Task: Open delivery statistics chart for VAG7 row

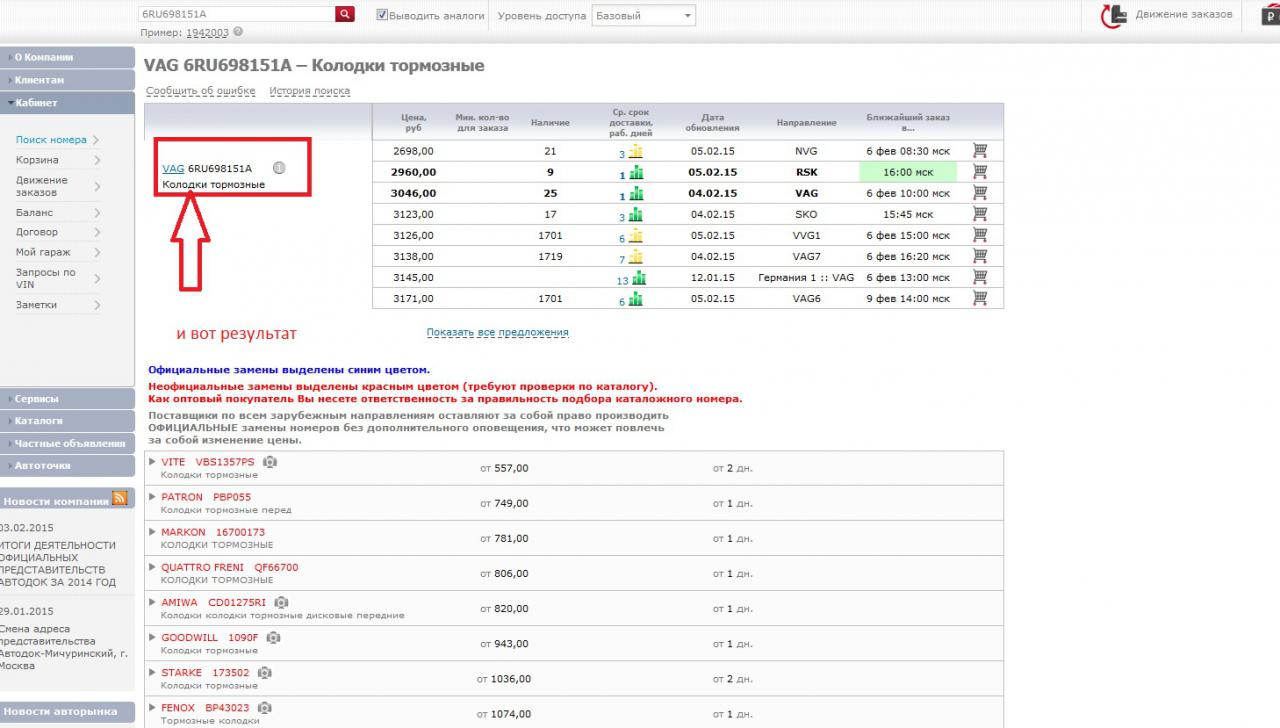Action: 636,257
